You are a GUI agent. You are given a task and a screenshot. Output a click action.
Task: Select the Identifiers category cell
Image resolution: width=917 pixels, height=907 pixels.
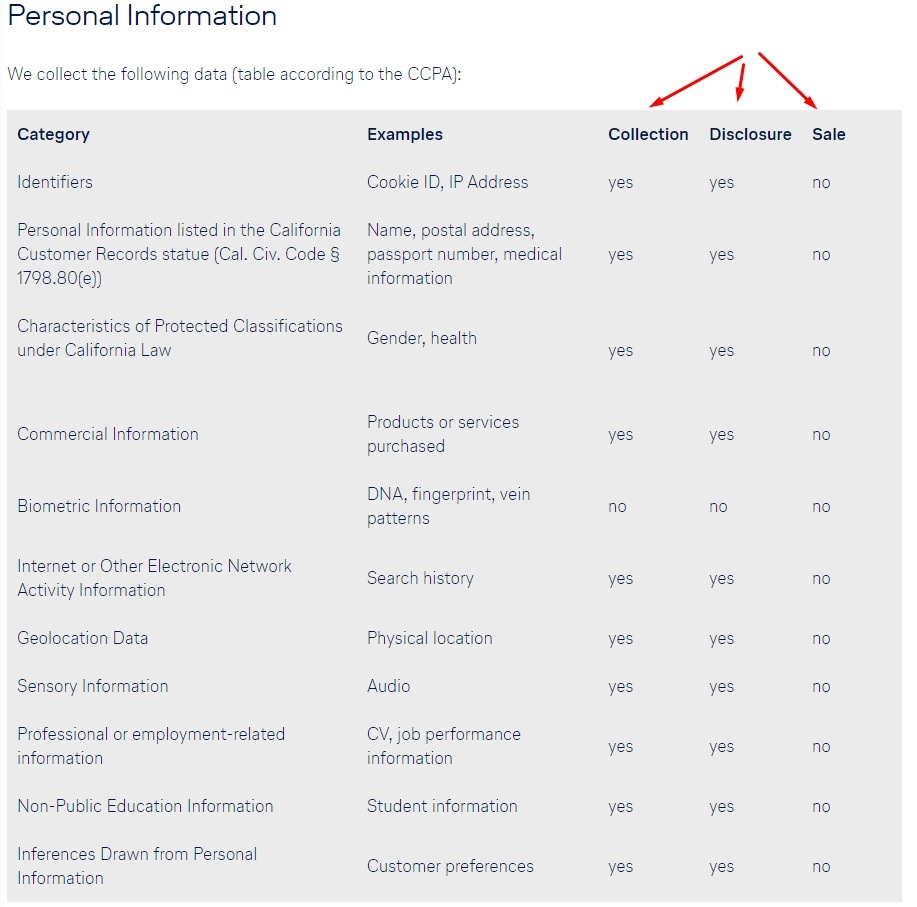pyautogui.click(x=55, y=182)
